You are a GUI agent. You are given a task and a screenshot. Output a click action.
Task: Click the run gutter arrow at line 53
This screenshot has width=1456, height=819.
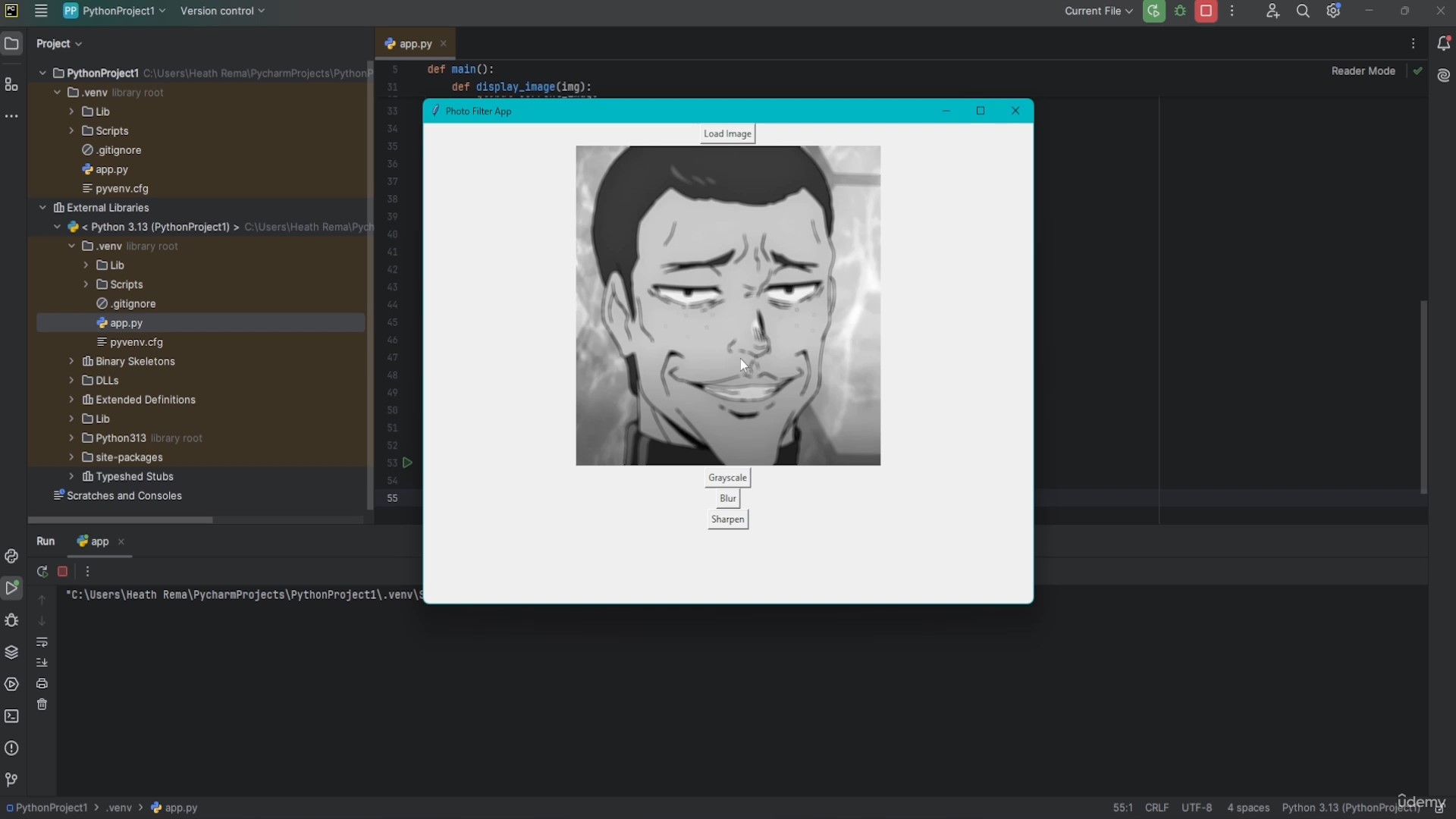pyautogui.click(x=407, y=463)
